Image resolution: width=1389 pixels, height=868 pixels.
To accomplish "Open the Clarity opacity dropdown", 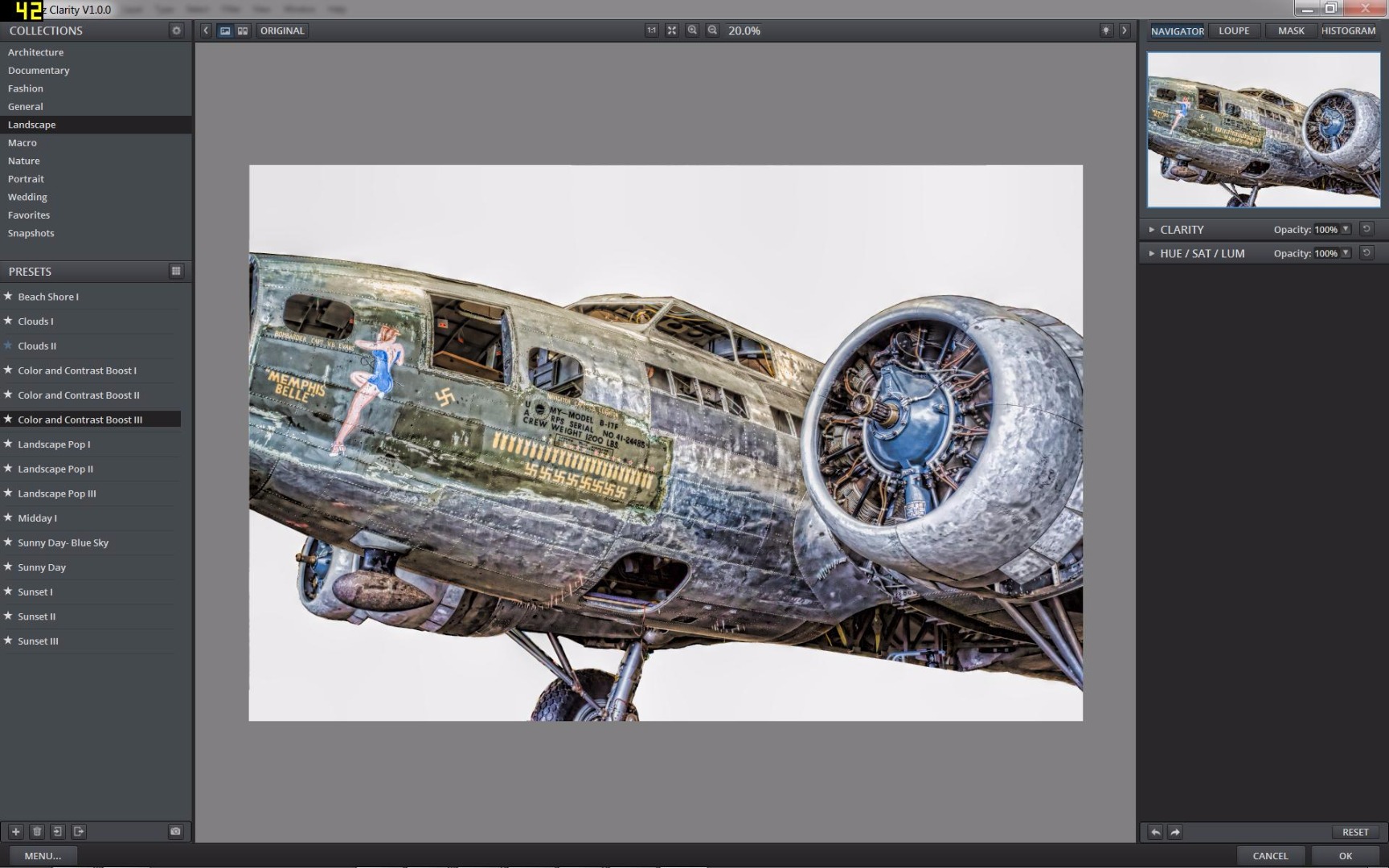I will [x=1346, y=229].
